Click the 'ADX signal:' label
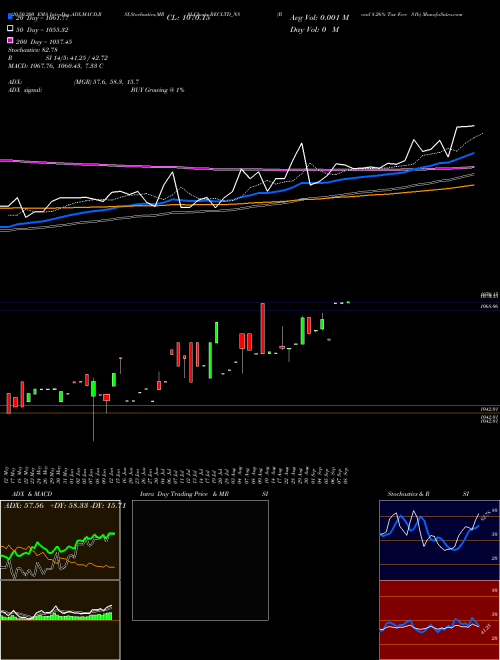500x660 pixels. [25, 90]
